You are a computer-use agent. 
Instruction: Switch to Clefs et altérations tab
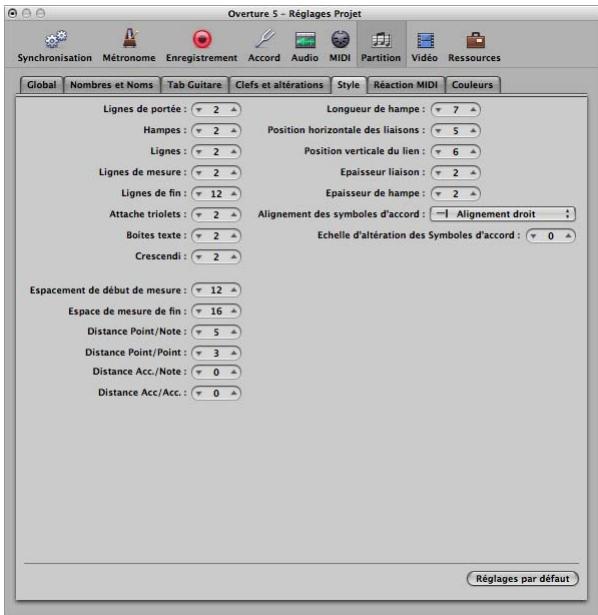click(x=279, y=85)
